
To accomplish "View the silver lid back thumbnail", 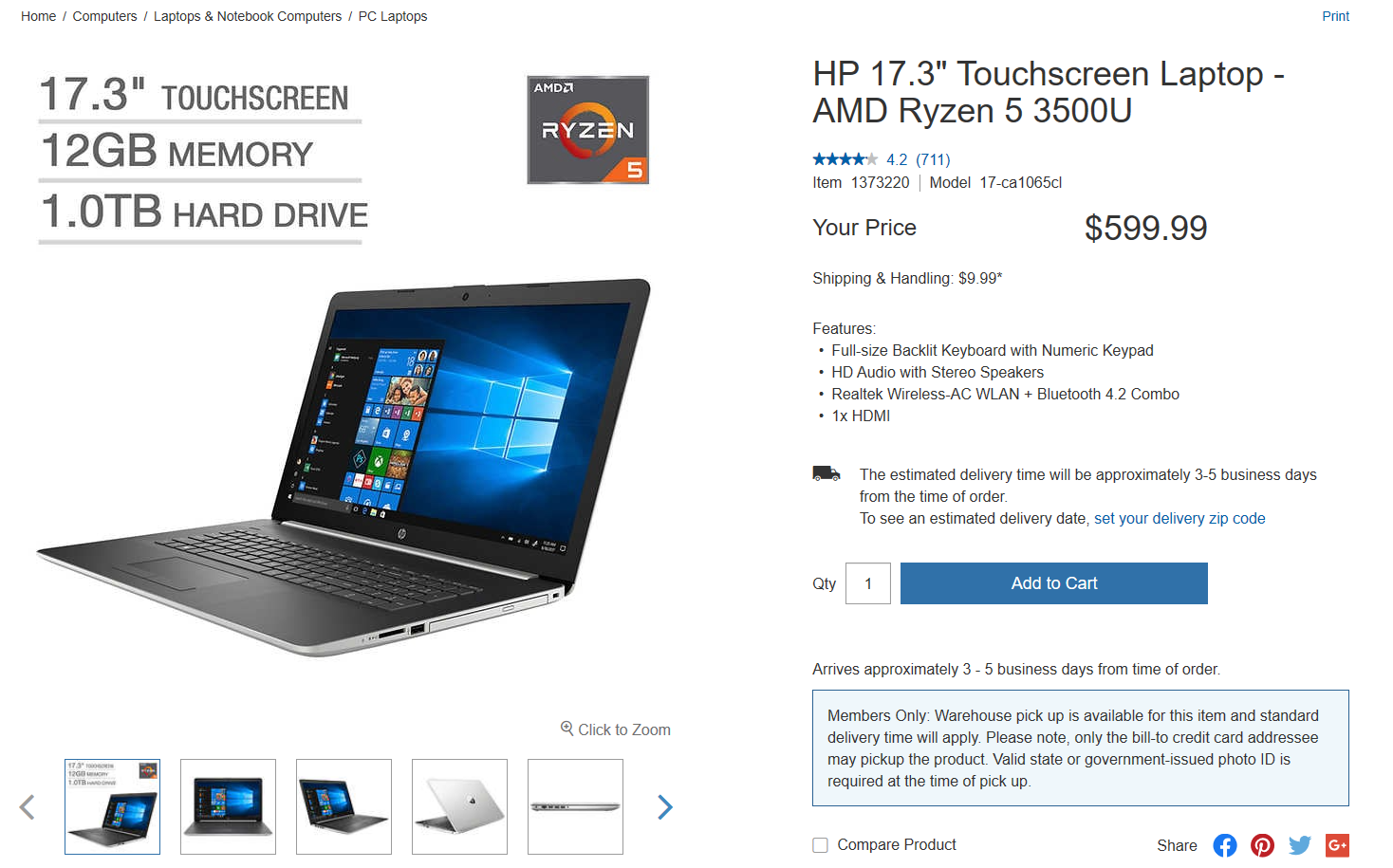I will pos(459,807).
